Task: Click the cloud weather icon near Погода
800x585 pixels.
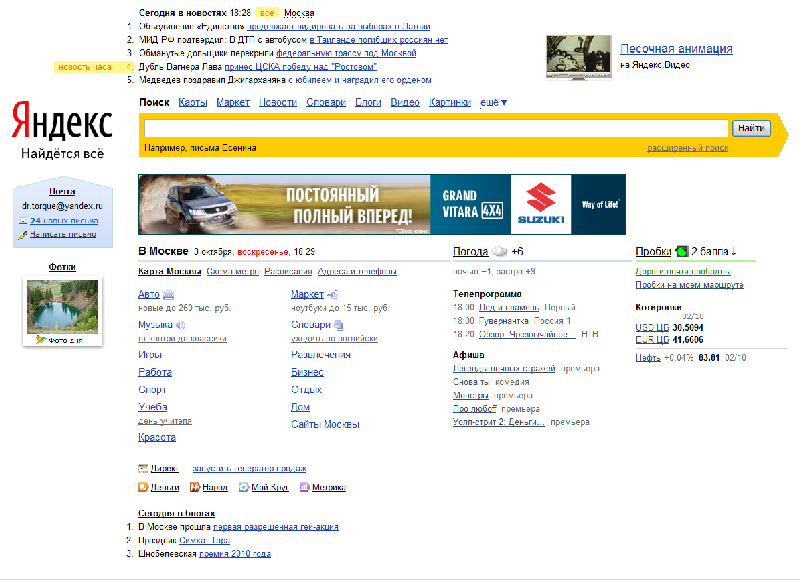Action: [x=499, y=251]
